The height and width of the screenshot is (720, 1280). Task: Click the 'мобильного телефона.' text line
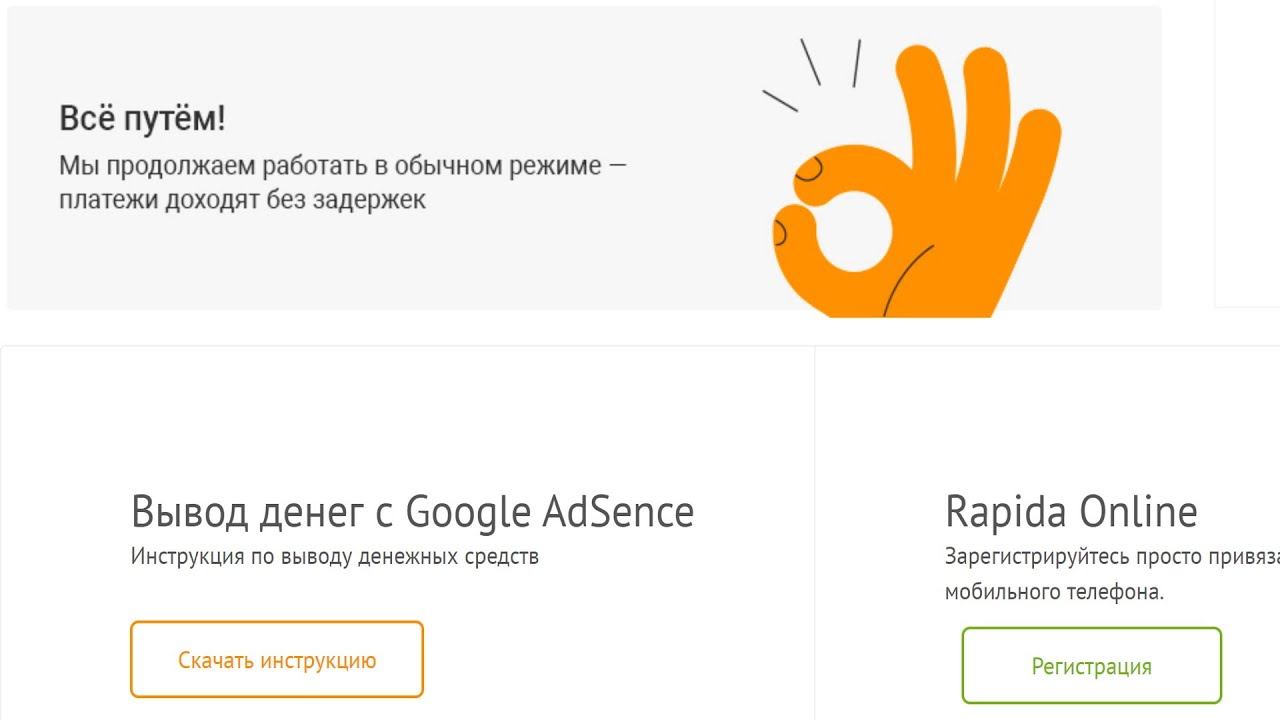1054,591
